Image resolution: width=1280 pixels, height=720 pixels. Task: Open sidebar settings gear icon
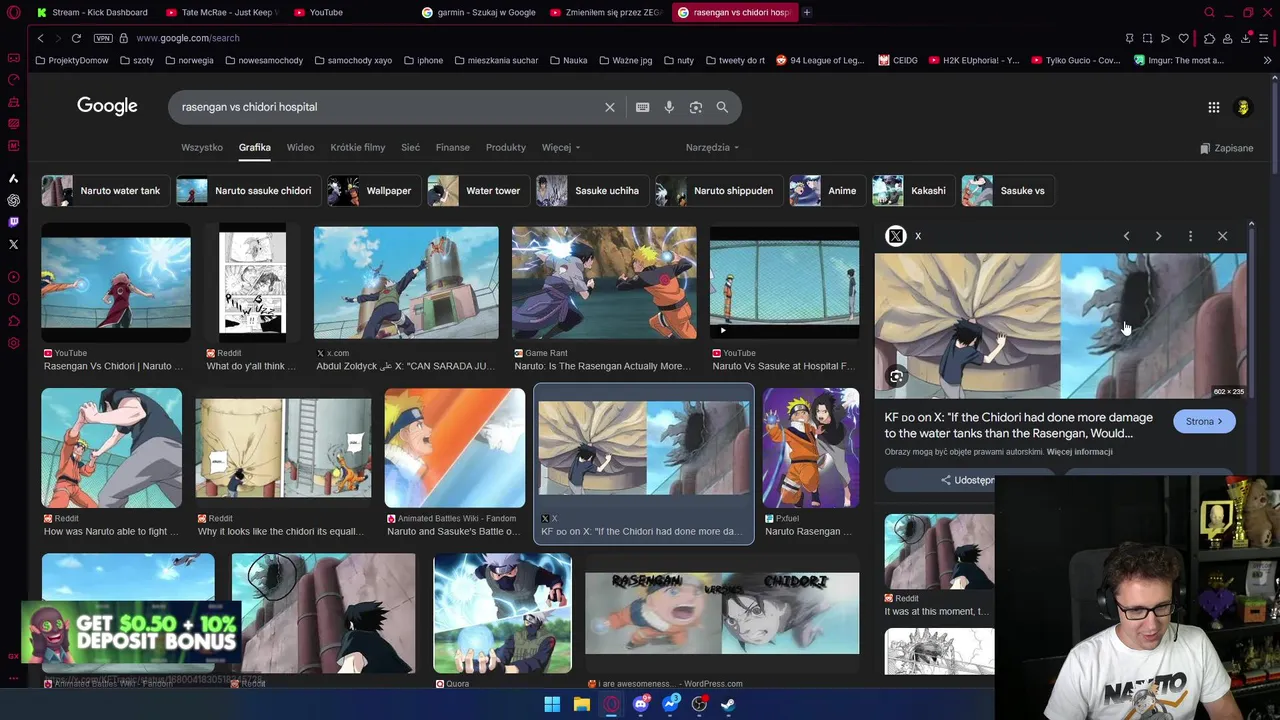(14, 343)
